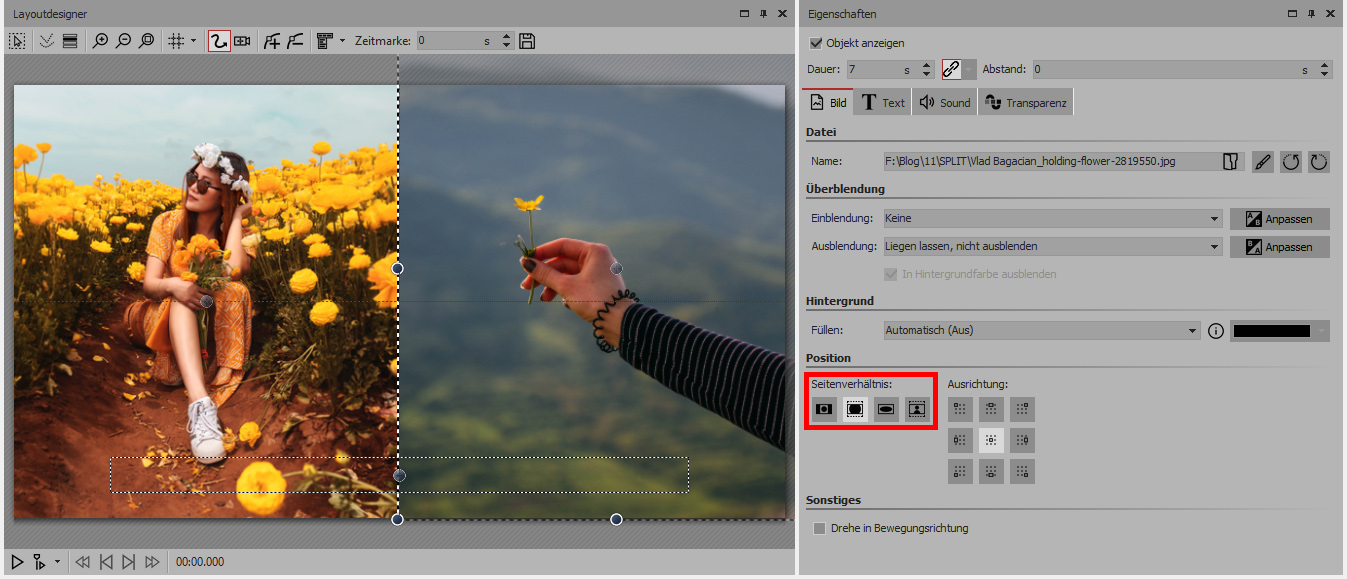The height and width of the screenshot is (579, 1347).
Task: Zoom in on the layout view
Action: pos(100,41)
